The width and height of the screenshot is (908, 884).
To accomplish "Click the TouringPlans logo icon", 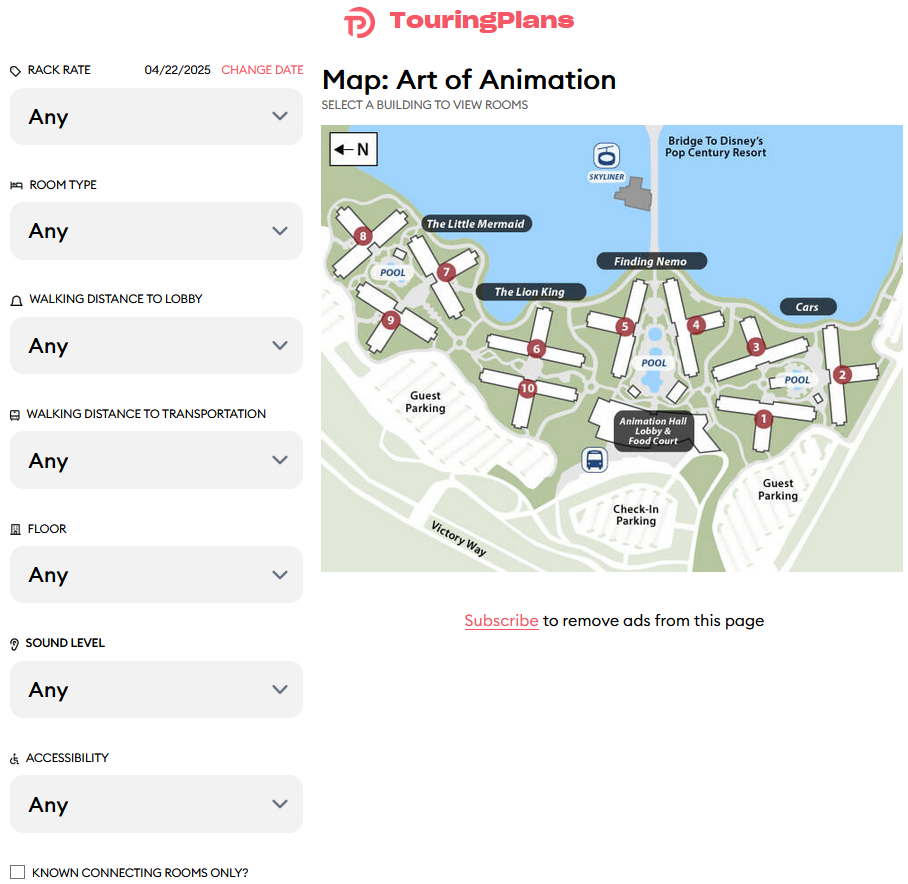I will pyautogui.click(x=360, y=22).
